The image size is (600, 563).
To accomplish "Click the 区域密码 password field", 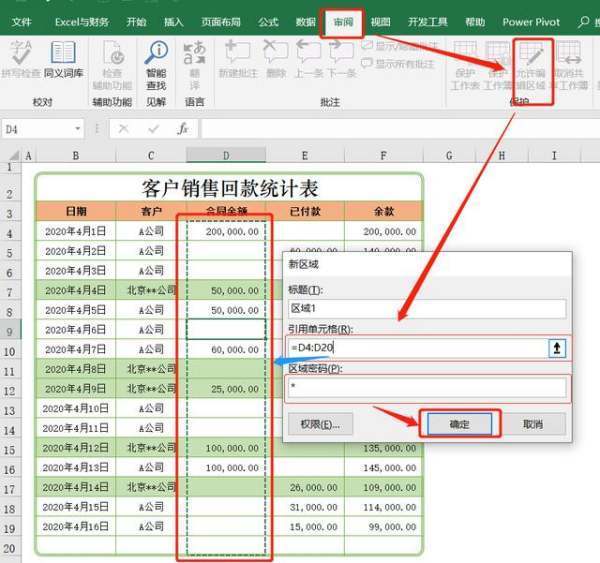I will 426,387.
